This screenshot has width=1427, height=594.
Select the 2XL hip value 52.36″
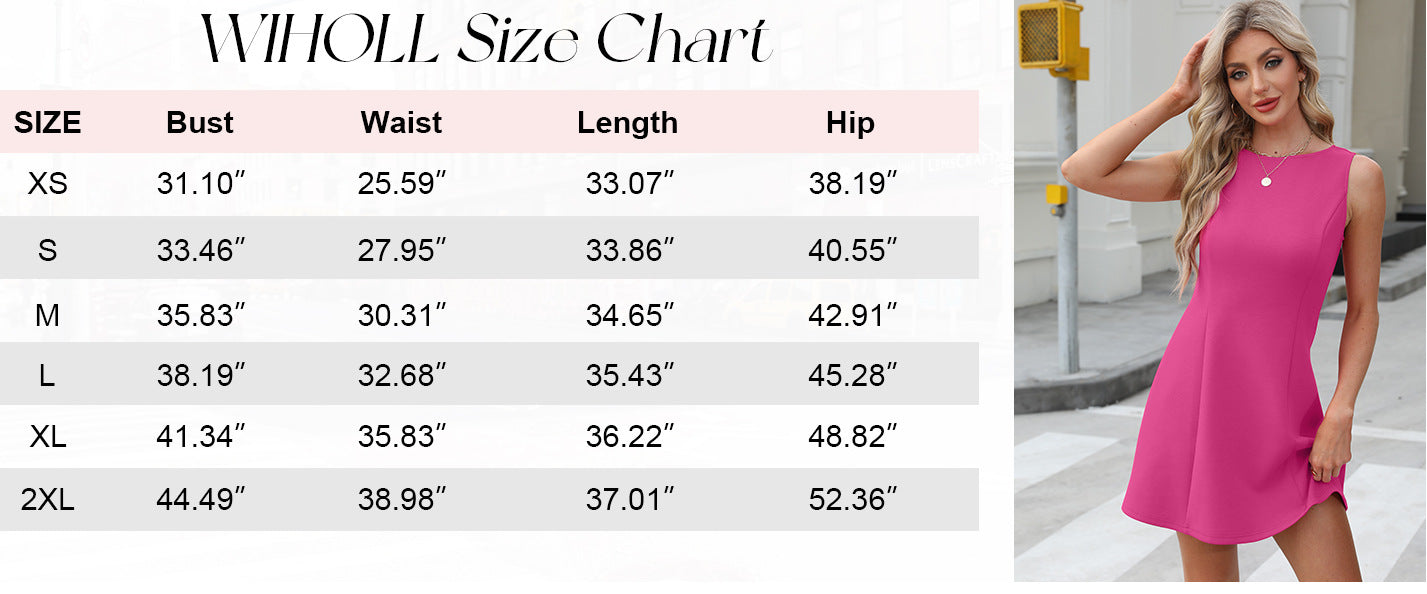852,500
